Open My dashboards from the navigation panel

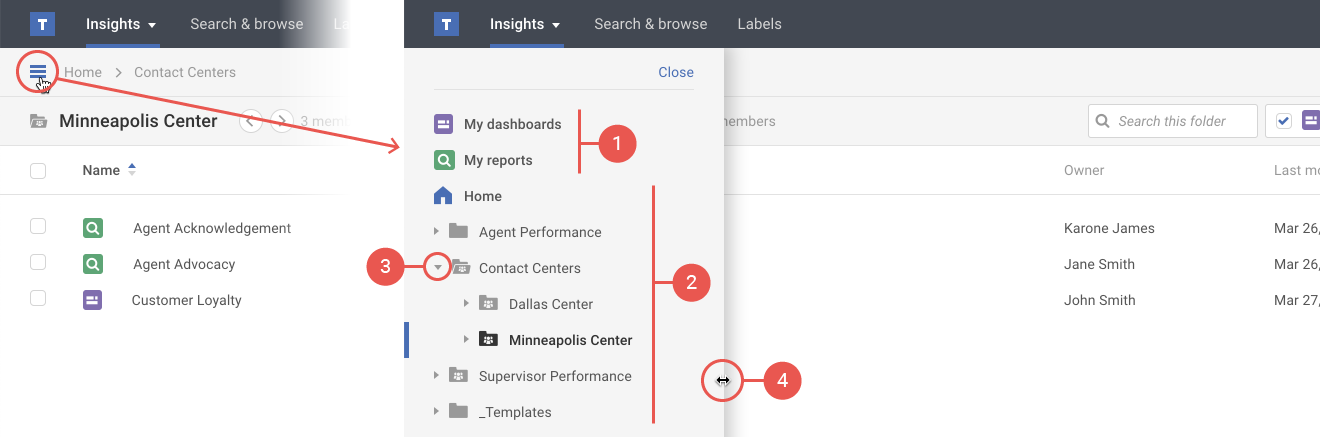[x=511, y=124]
